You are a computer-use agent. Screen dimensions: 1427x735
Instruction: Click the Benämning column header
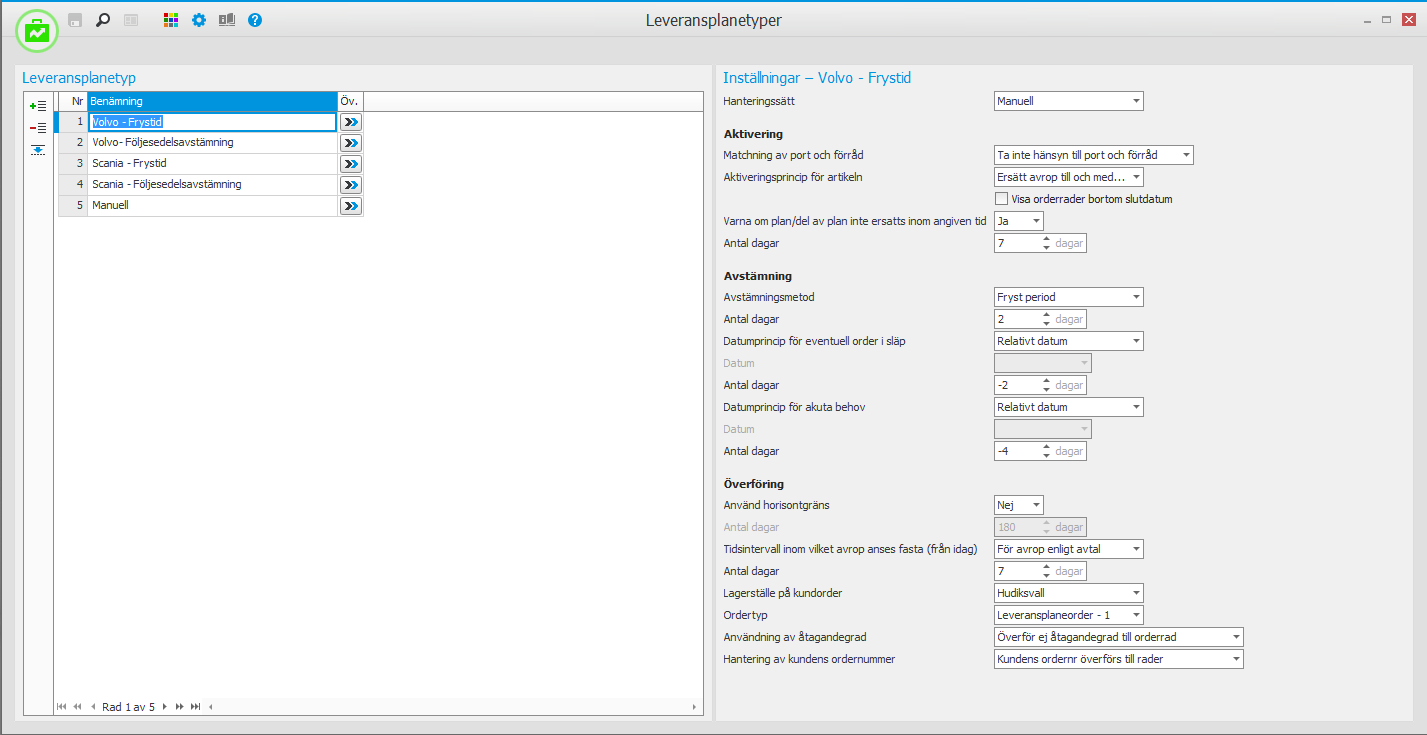click(212, 101)
